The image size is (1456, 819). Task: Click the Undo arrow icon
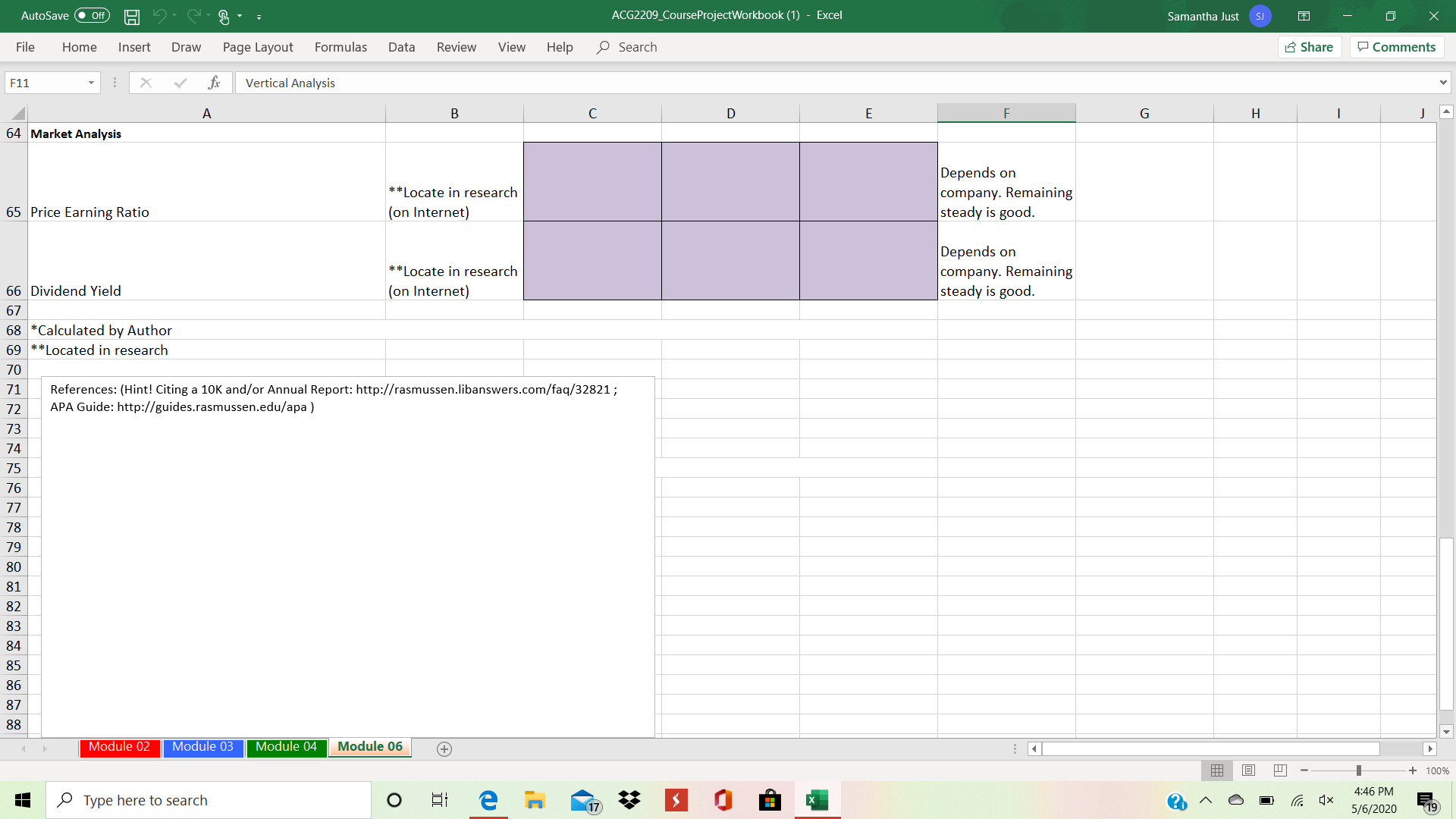(x=158, y=16)
